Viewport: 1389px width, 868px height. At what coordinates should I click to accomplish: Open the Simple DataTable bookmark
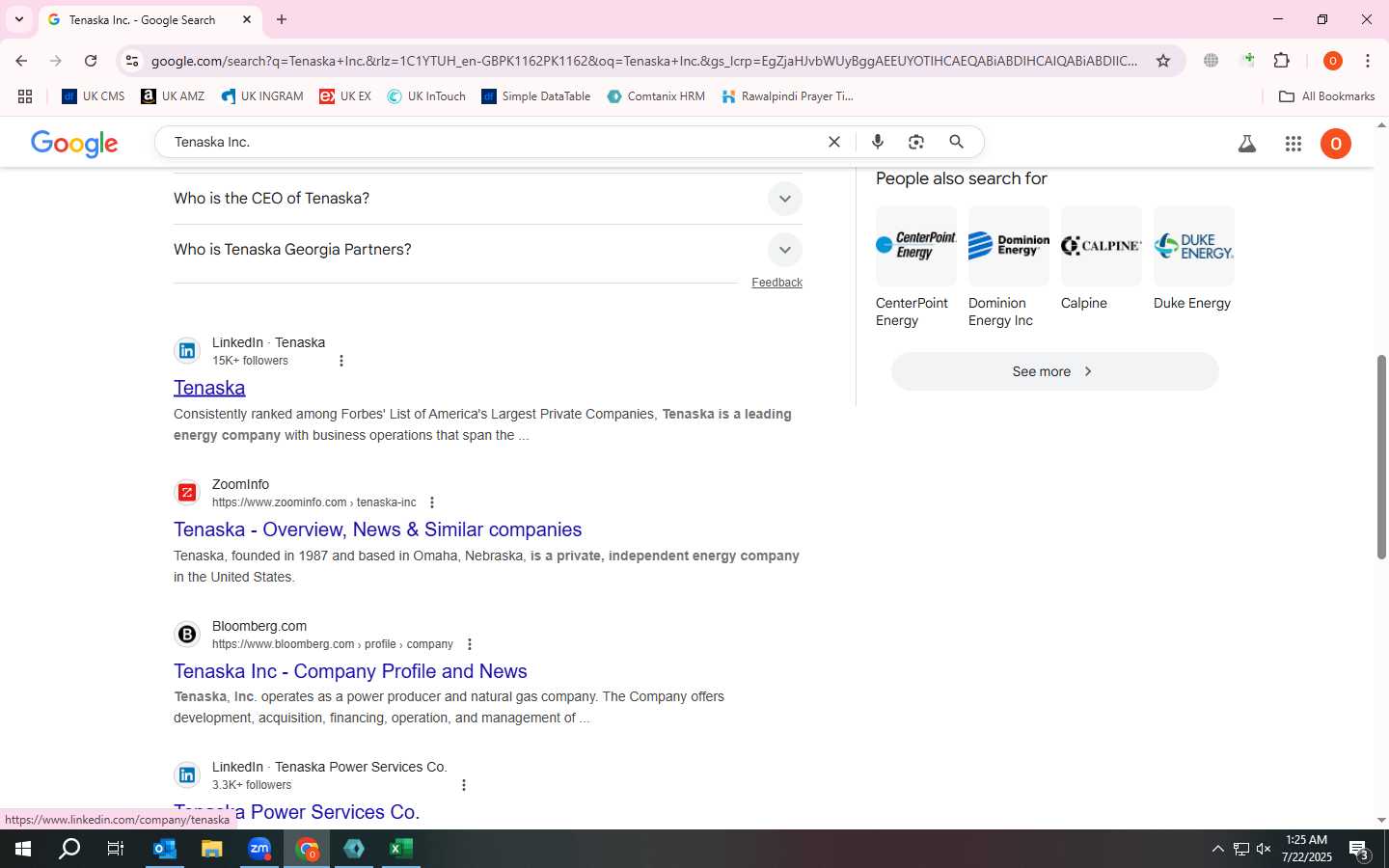pos(536,96)
